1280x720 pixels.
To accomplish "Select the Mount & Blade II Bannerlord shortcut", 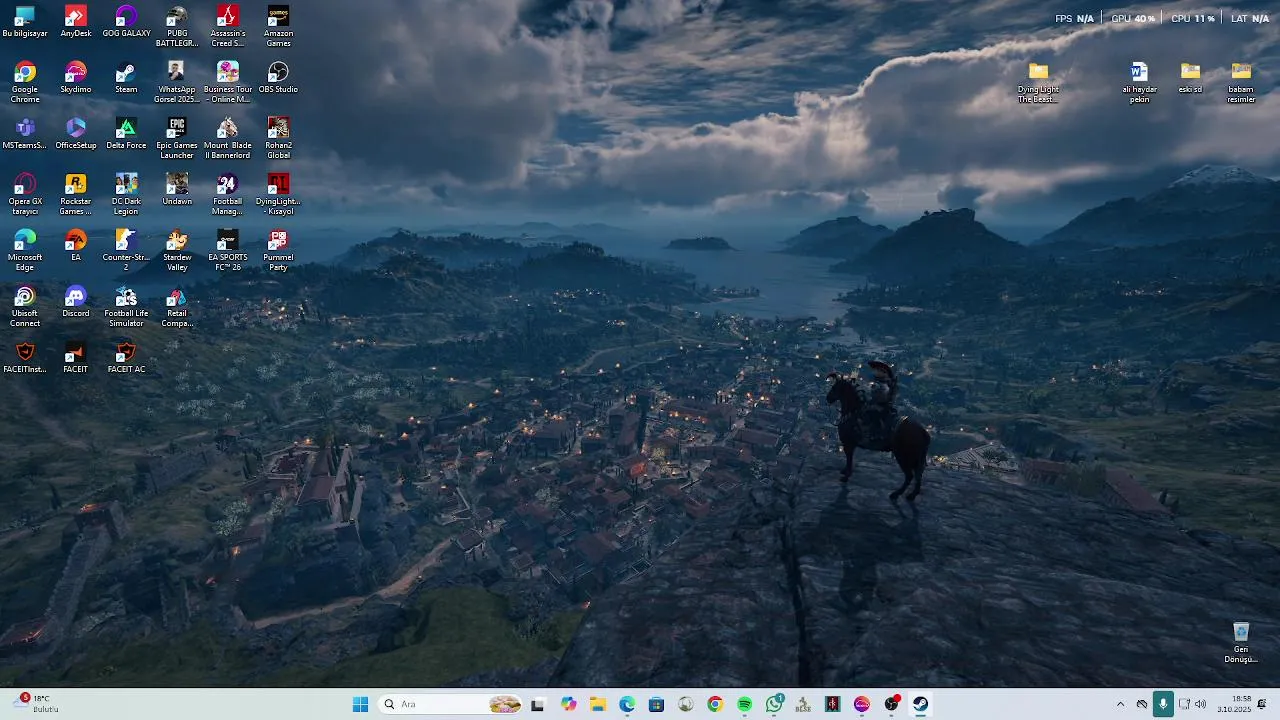I will 228,138.
